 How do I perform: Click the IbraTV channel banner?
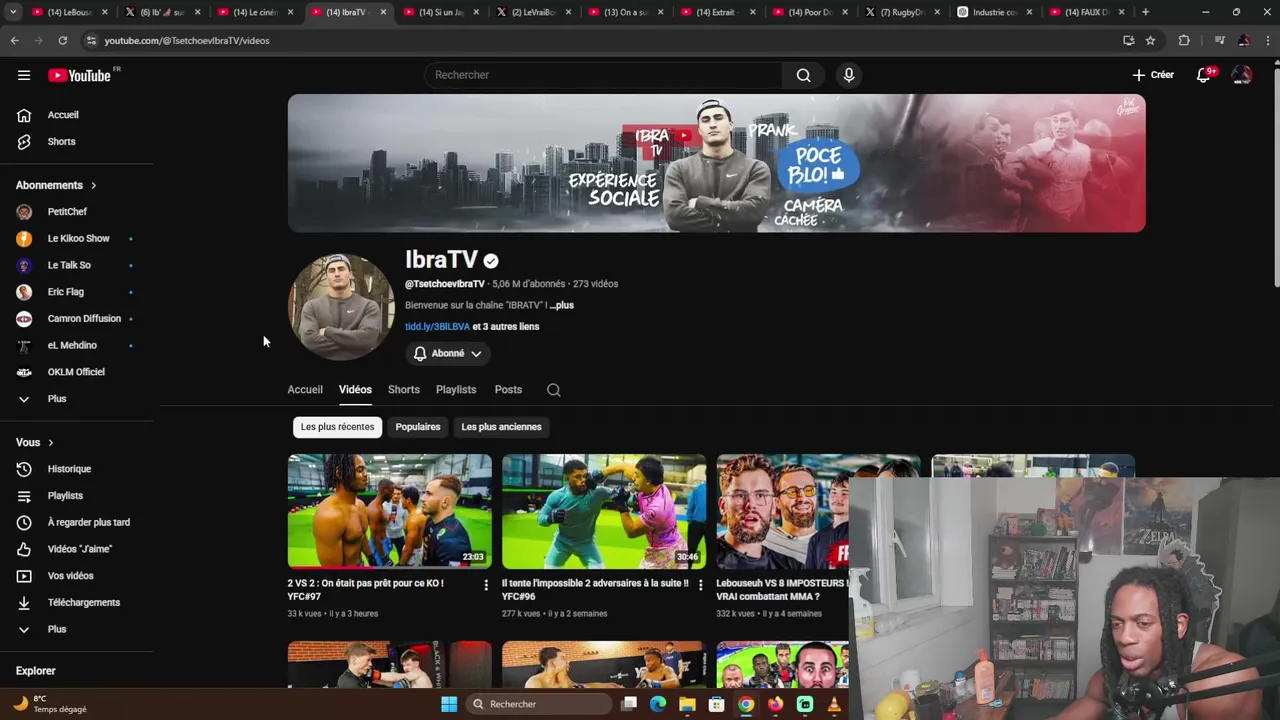[x=716, y=163]
